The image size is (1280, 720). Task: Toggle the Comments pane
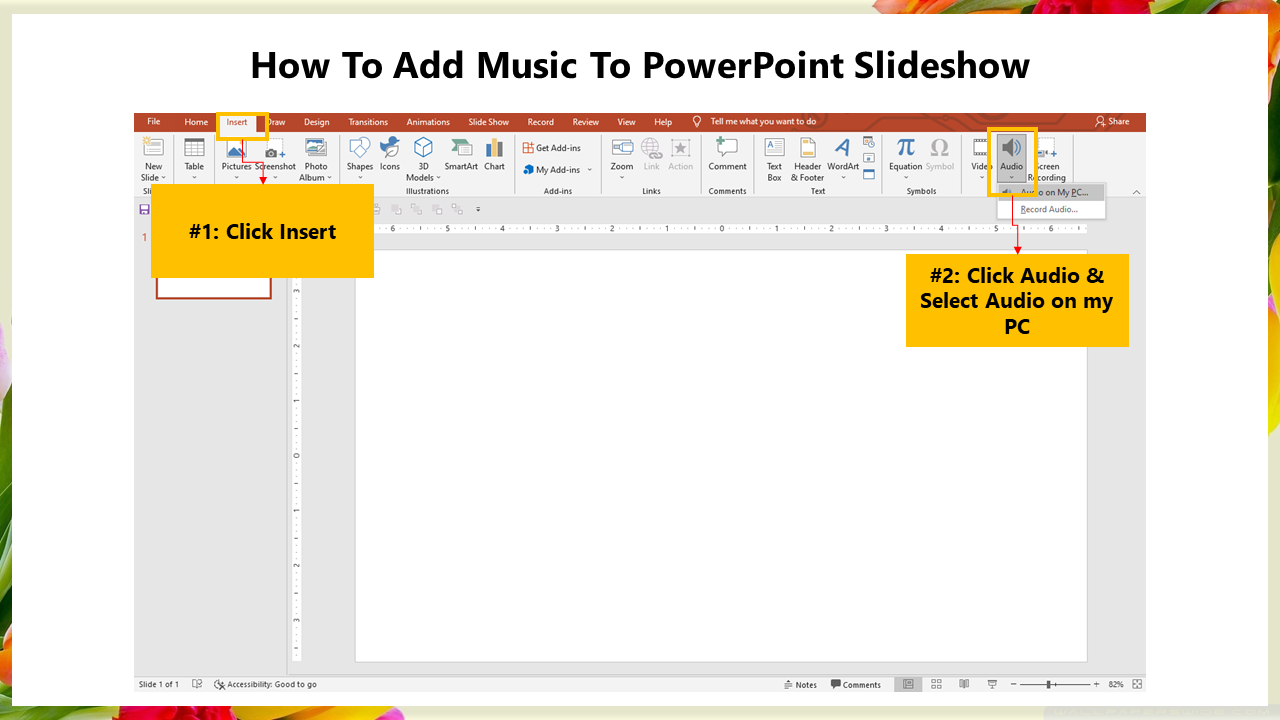(x=855, y=685)
